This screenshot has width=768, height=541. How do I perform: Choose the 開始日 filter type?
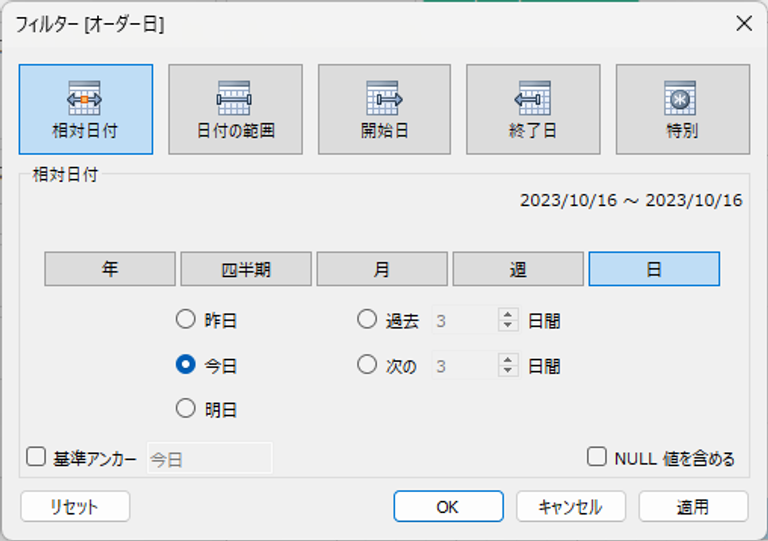[384, 109]
